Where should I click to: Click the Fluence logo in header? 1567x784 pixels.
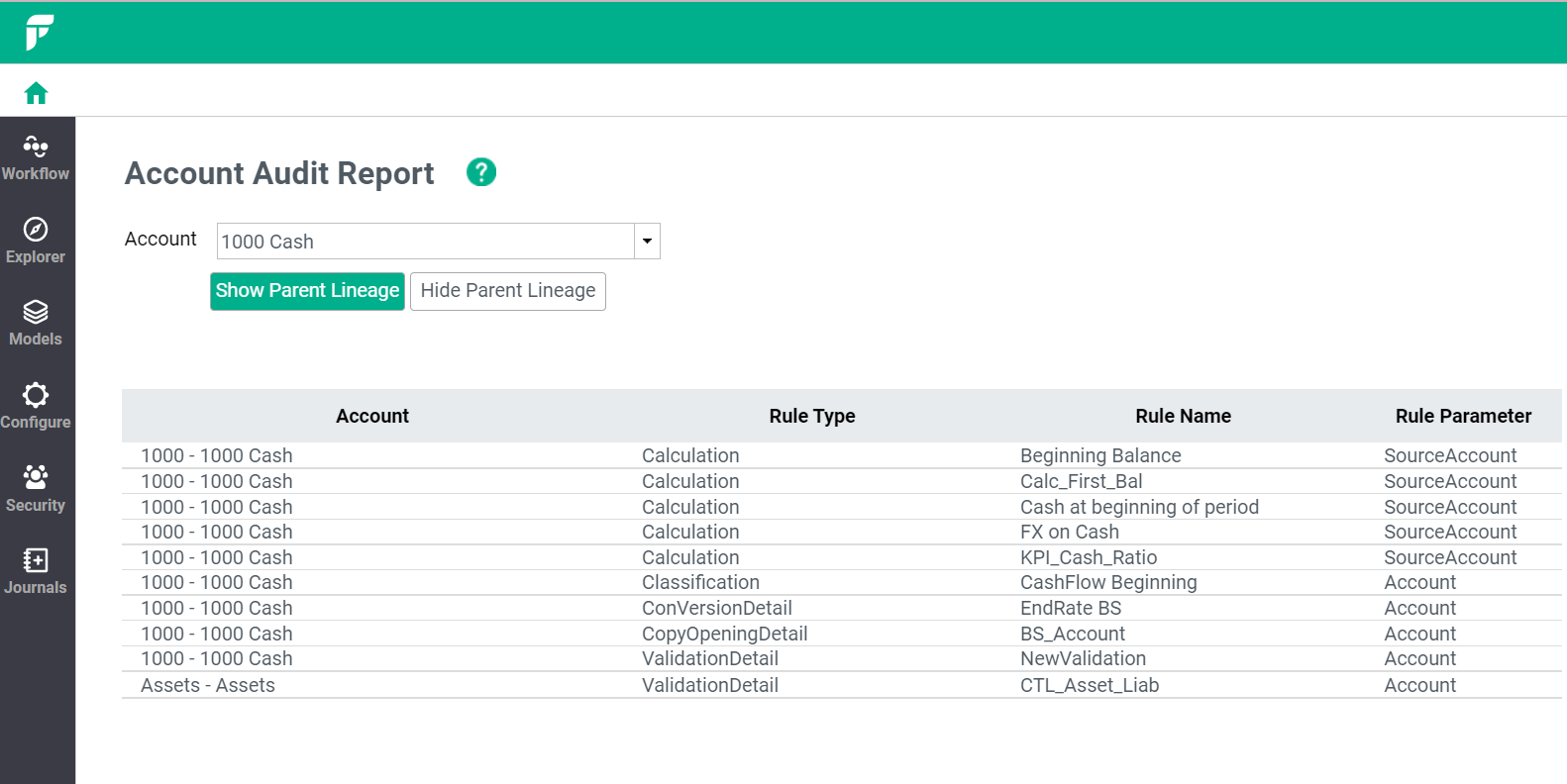(39, 33)
